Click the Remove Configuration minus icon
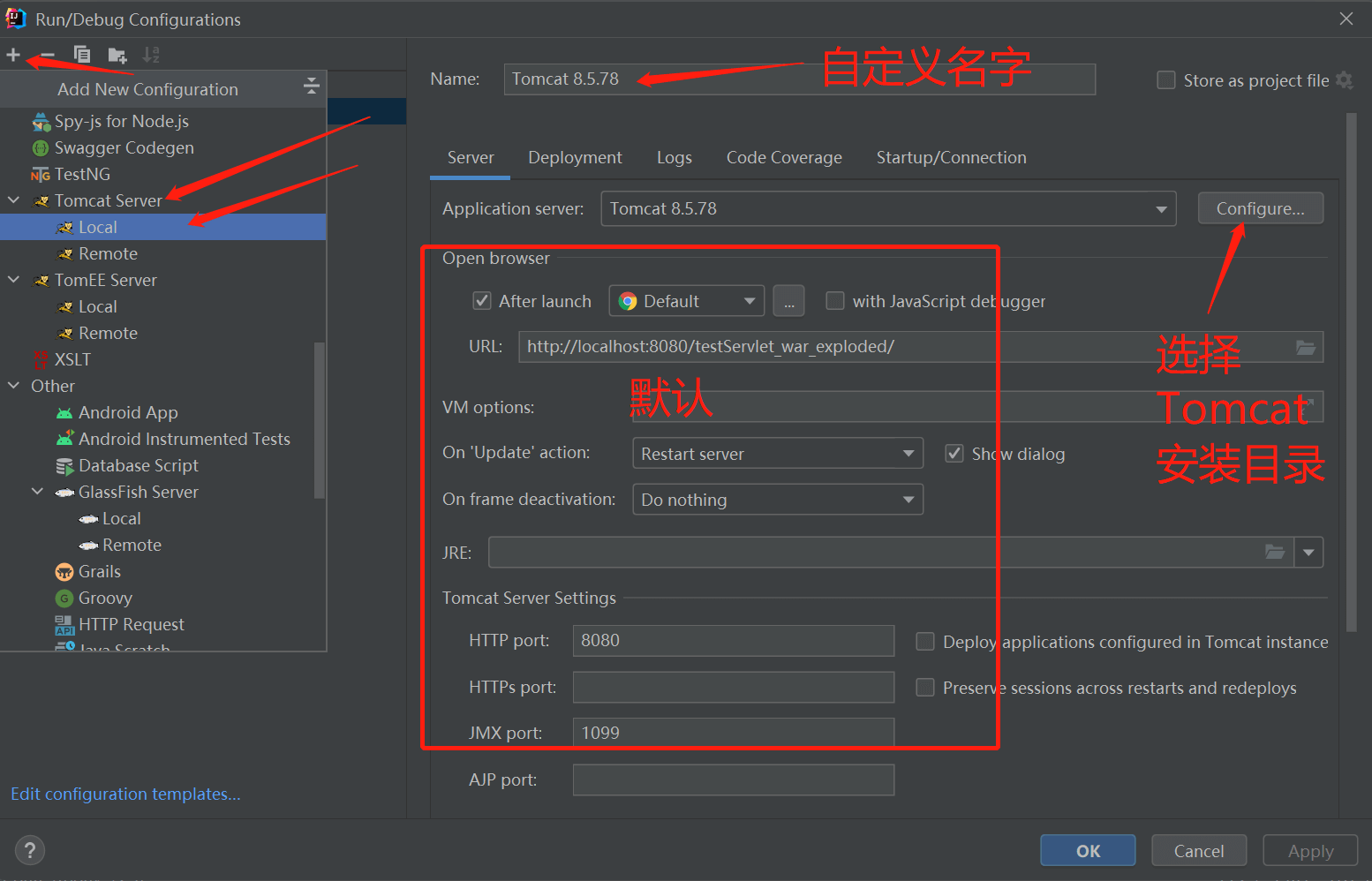The height and width of the screenshot is (881, 1372). pyautogui.click(x=48, y=55)
